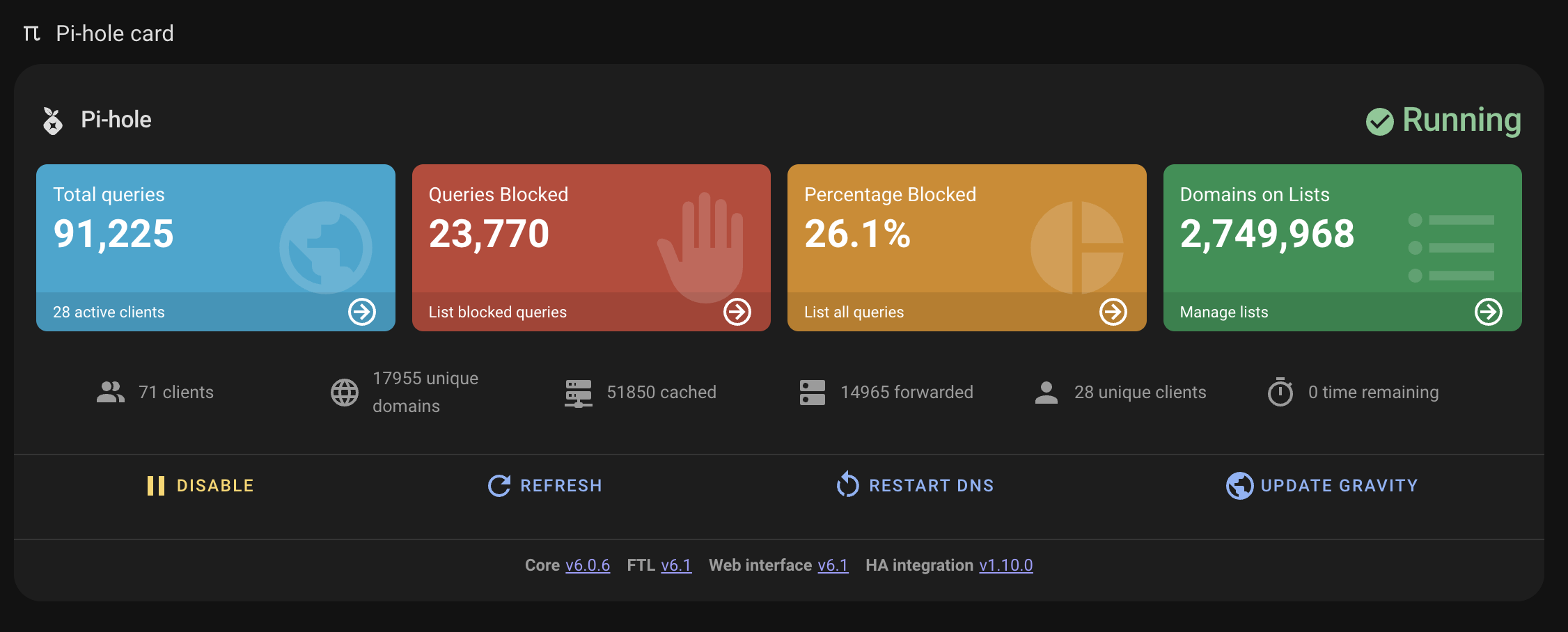Open arrow on Domains on Lists card
The width and height of the screenshot is (1568, 632).
click(1489, 312)
